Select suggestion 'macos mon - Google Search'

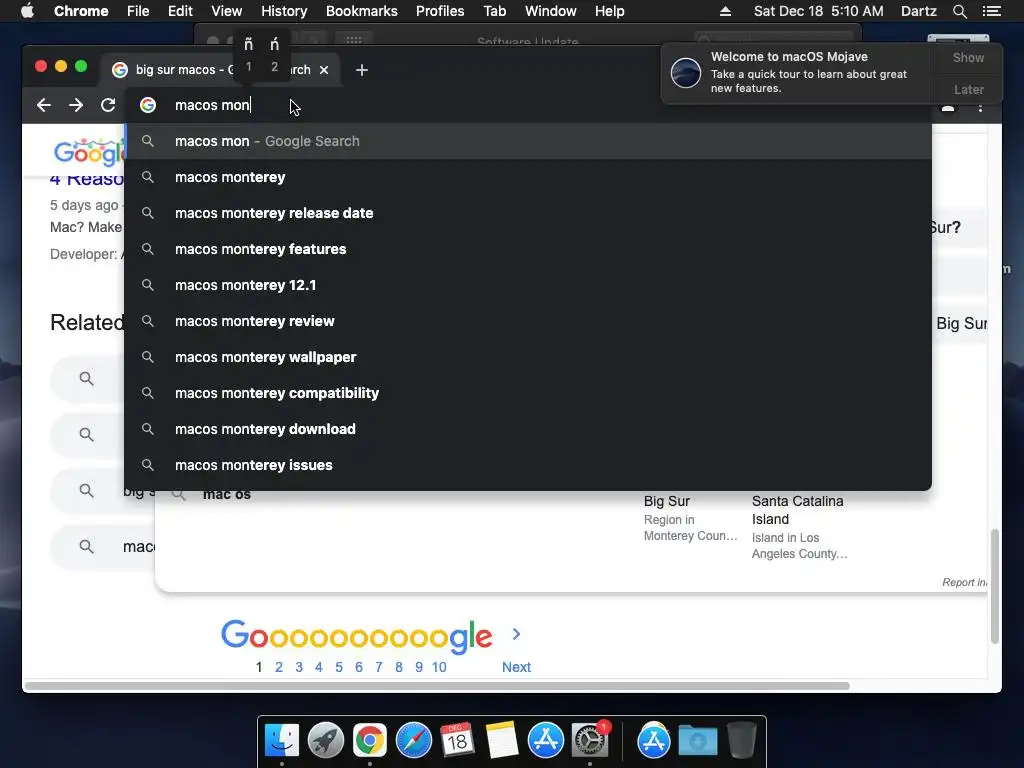(528, 141)
